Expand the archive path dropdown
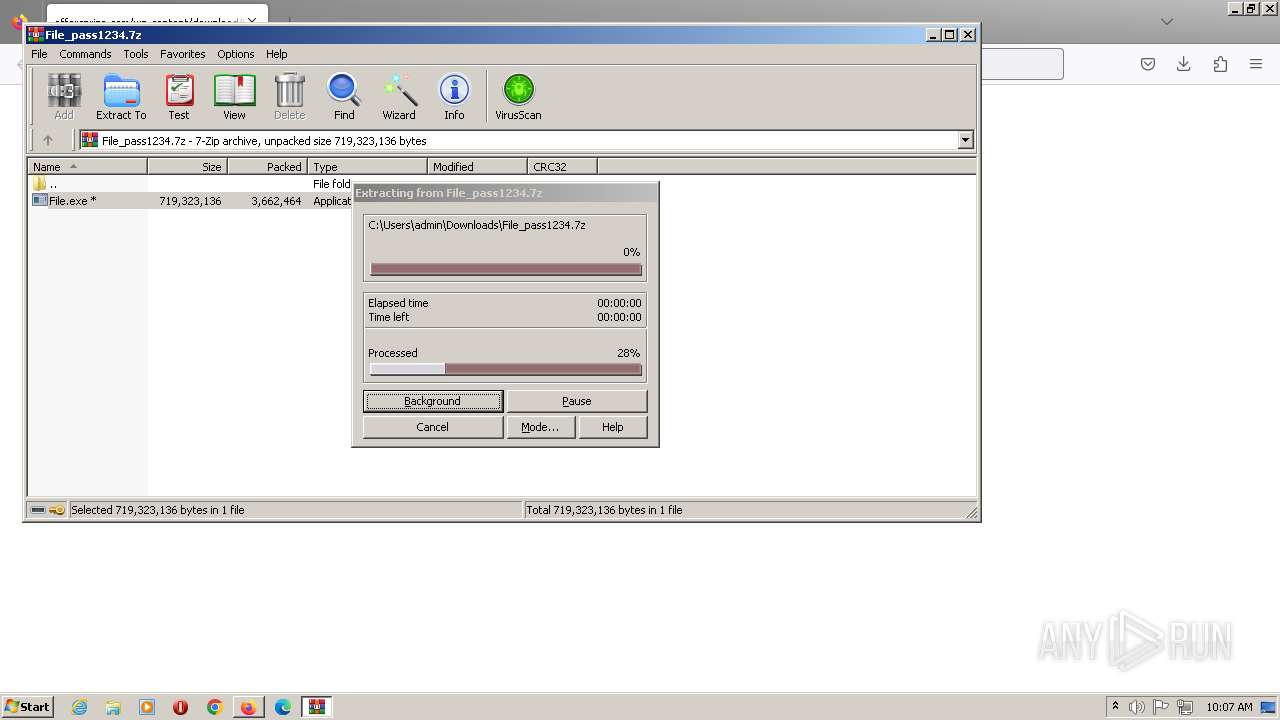1280x720 pixels. click(x=965, y=141)
